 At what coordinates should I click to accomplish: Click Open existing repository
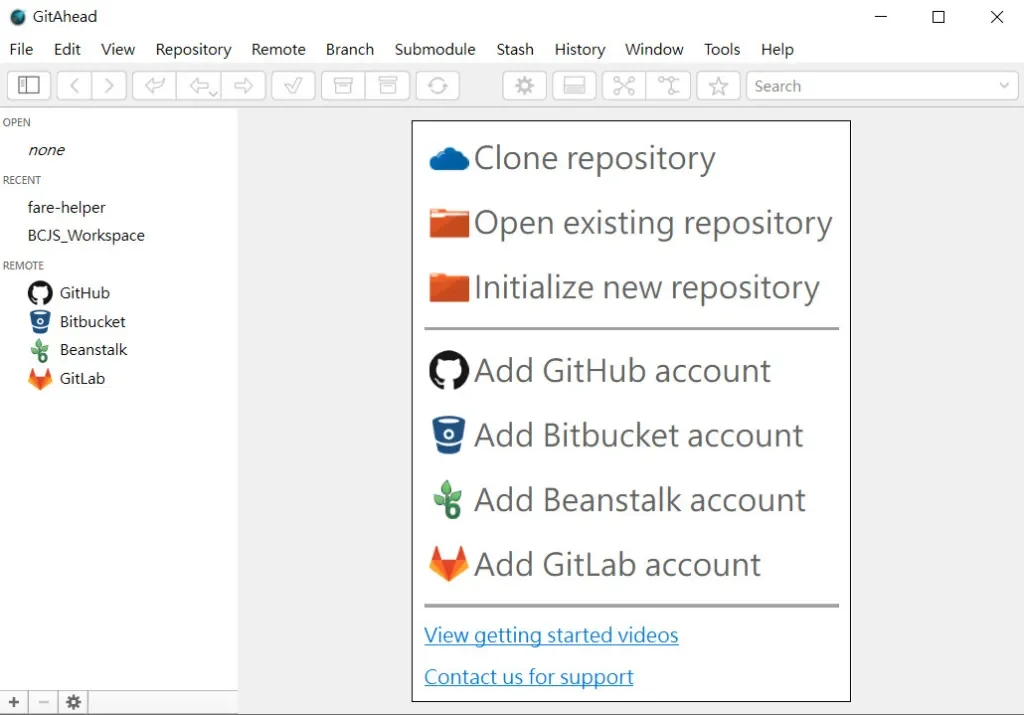pyautogui.click(x=631, y=223)
